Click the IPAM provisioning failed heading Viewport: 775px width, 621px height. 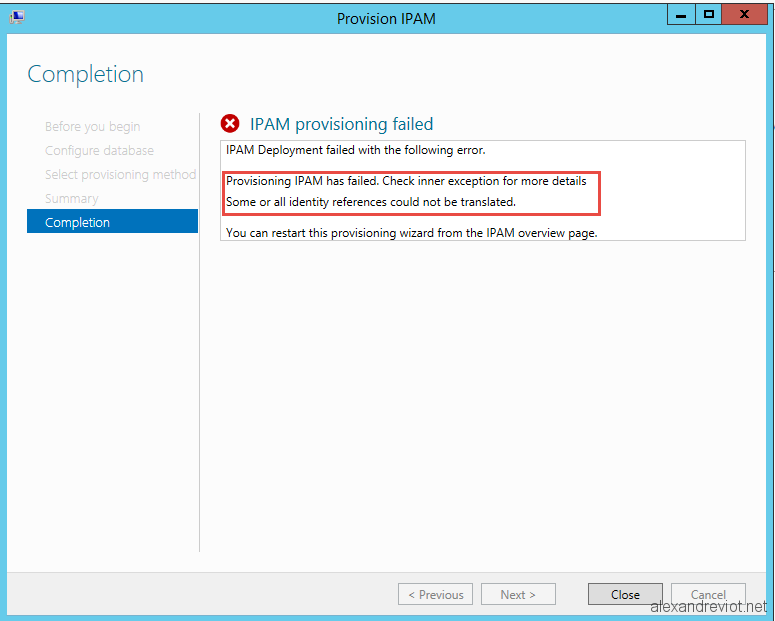342,124
